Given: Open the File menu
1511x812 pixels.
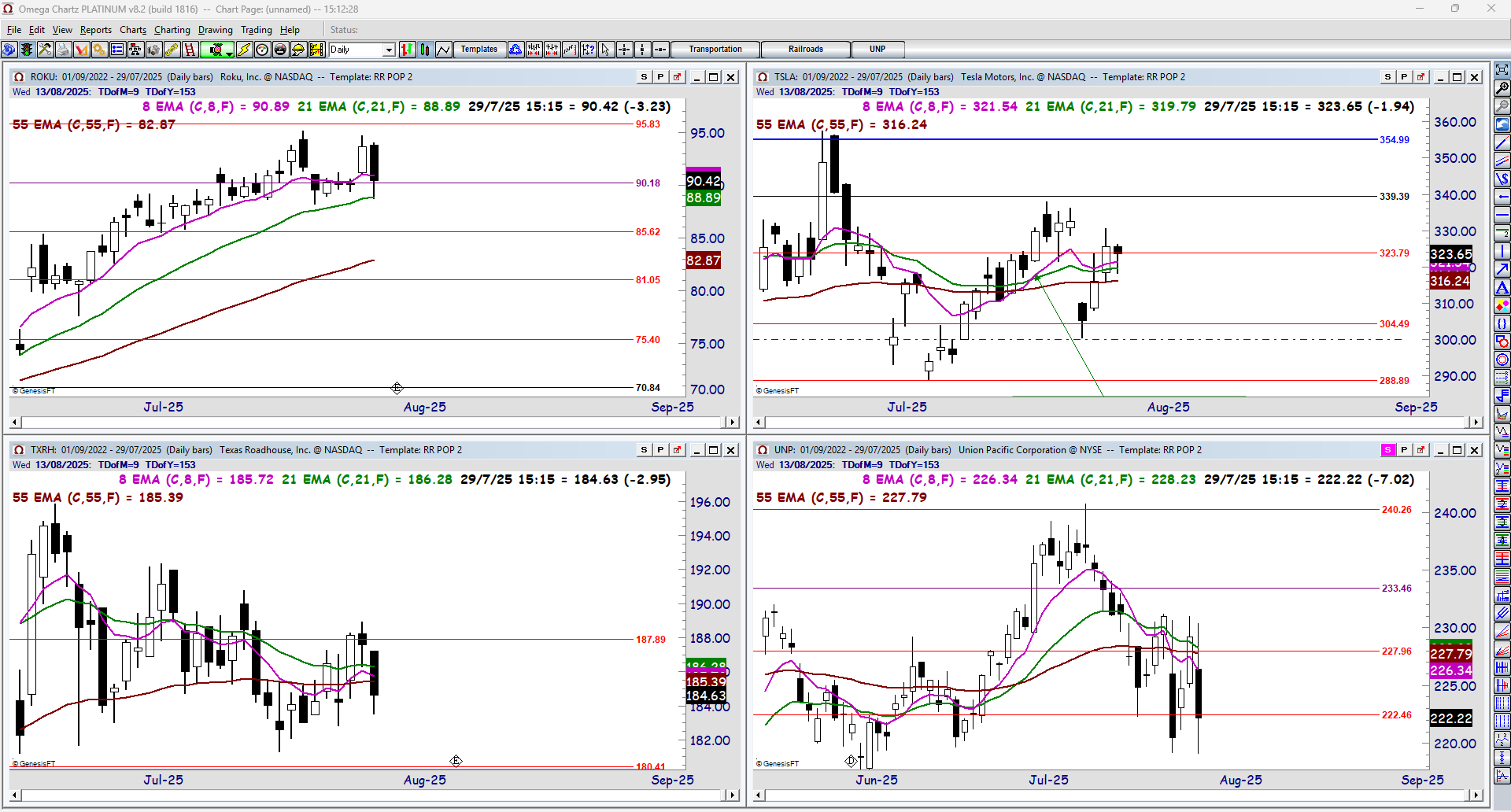Looking at the screenshot, I should pyautogui.click(x=14, y=30).
